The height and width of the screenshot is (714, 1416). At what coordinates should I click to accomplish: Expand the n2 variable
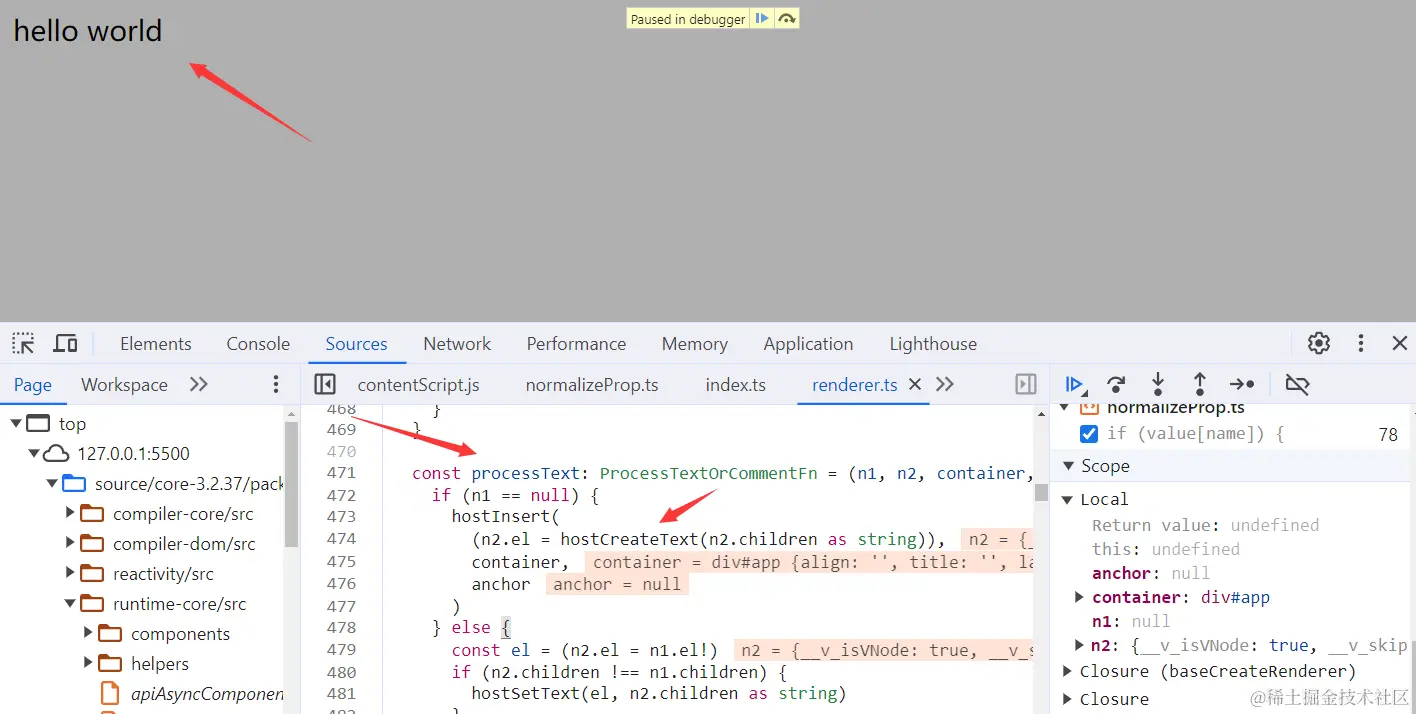point(1080,645)
